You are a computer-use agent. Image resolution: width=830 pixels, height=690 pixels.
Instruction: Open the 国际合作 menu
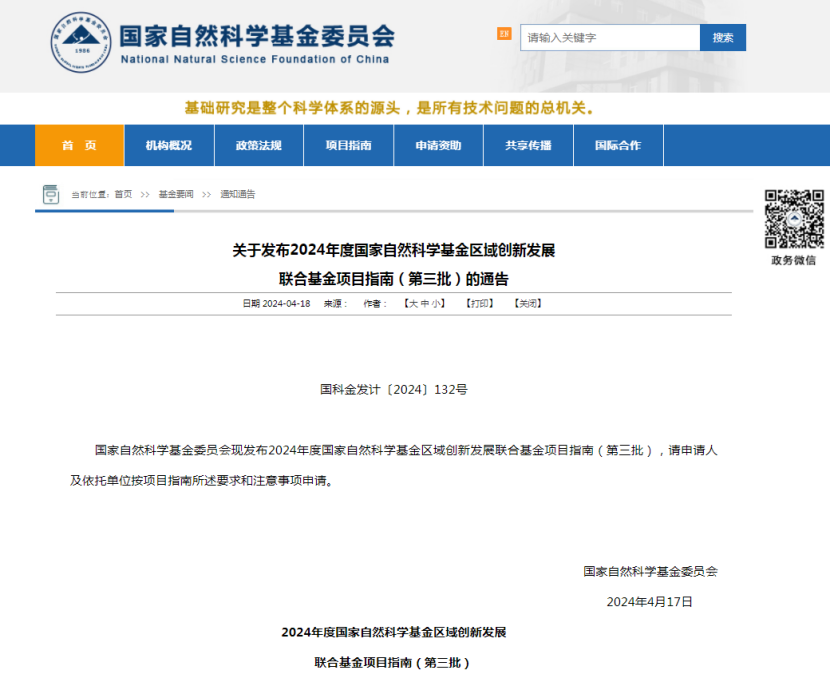pos(618,146)
